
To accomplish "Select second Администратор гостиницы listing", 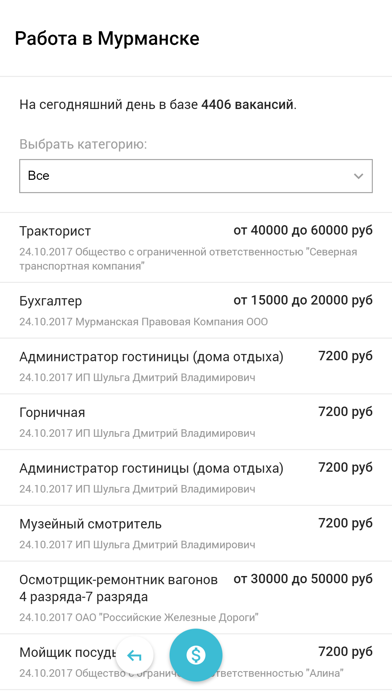I will [x=196, y=478].
